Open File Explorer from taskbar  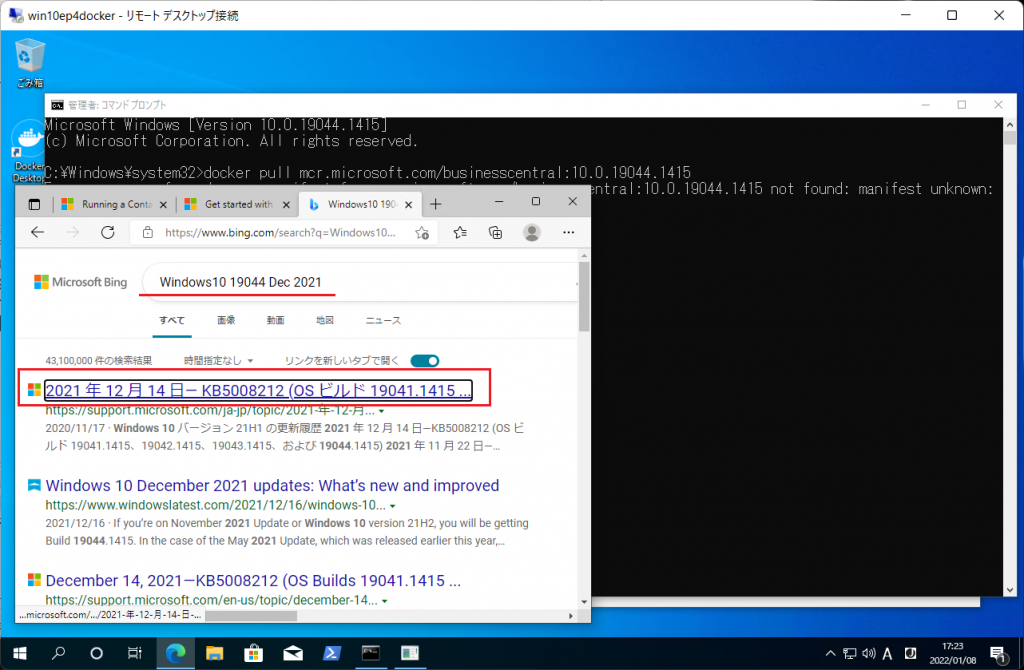pyautogui.click(x=214, y=653)
